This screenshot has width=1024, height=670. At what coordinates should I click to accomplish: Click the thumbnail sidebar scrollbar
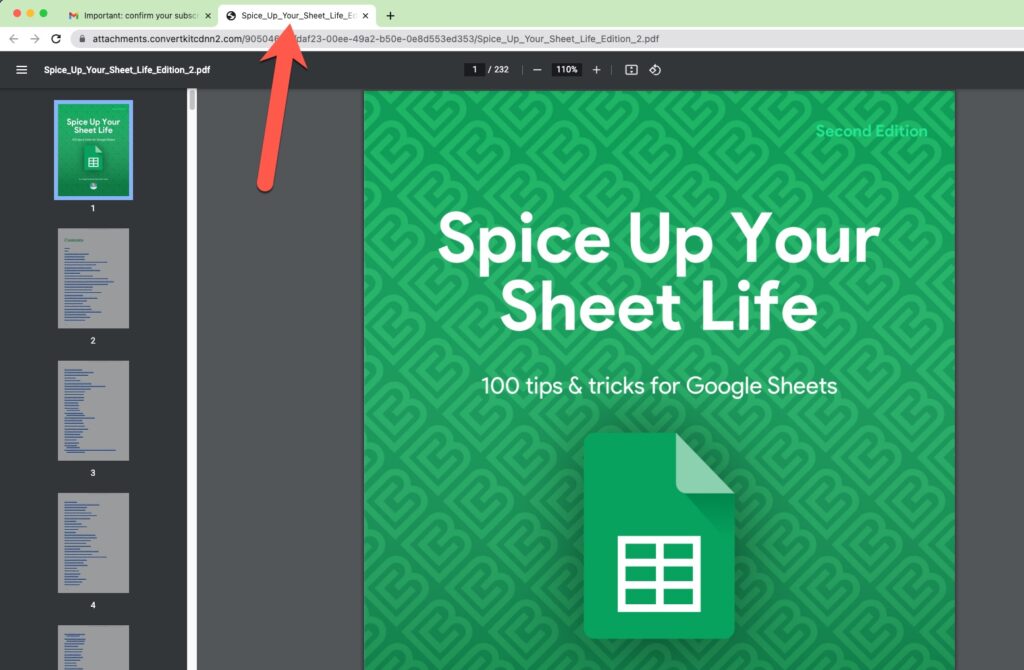click(x=192, y=99)
